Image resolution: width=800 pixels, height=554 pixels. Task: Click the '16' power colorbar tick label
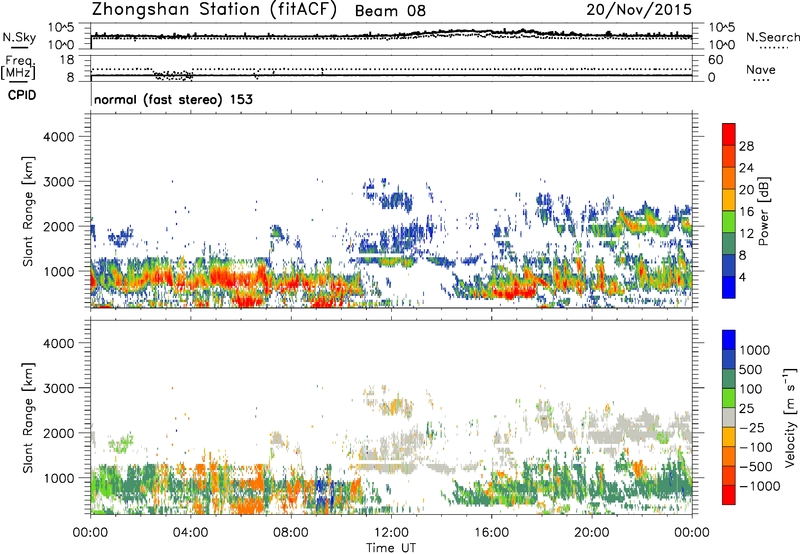tap(746, 212)
